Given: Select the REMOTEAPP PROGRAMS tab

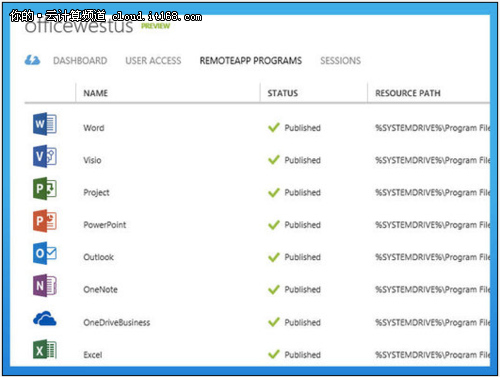Looking at the screenshot, I should click(x=251, y=61).
